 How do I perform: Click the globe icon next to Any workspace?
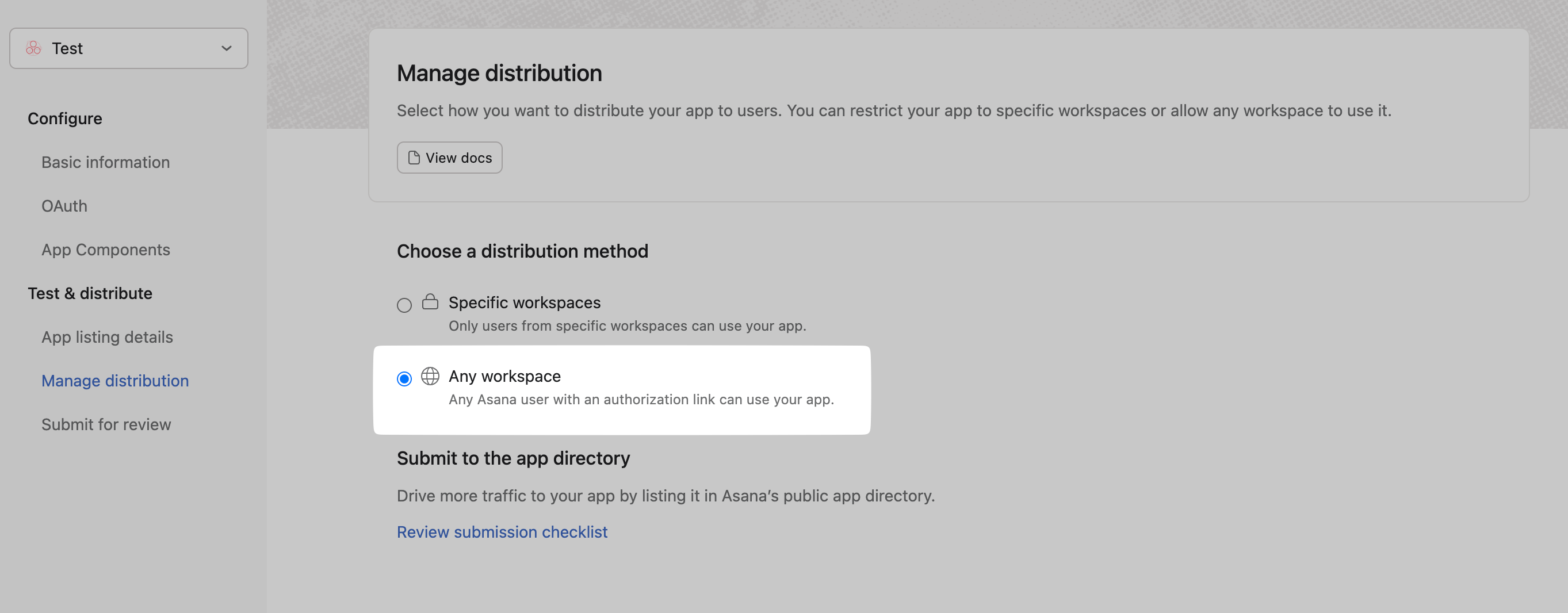click(x=430, y=376)
